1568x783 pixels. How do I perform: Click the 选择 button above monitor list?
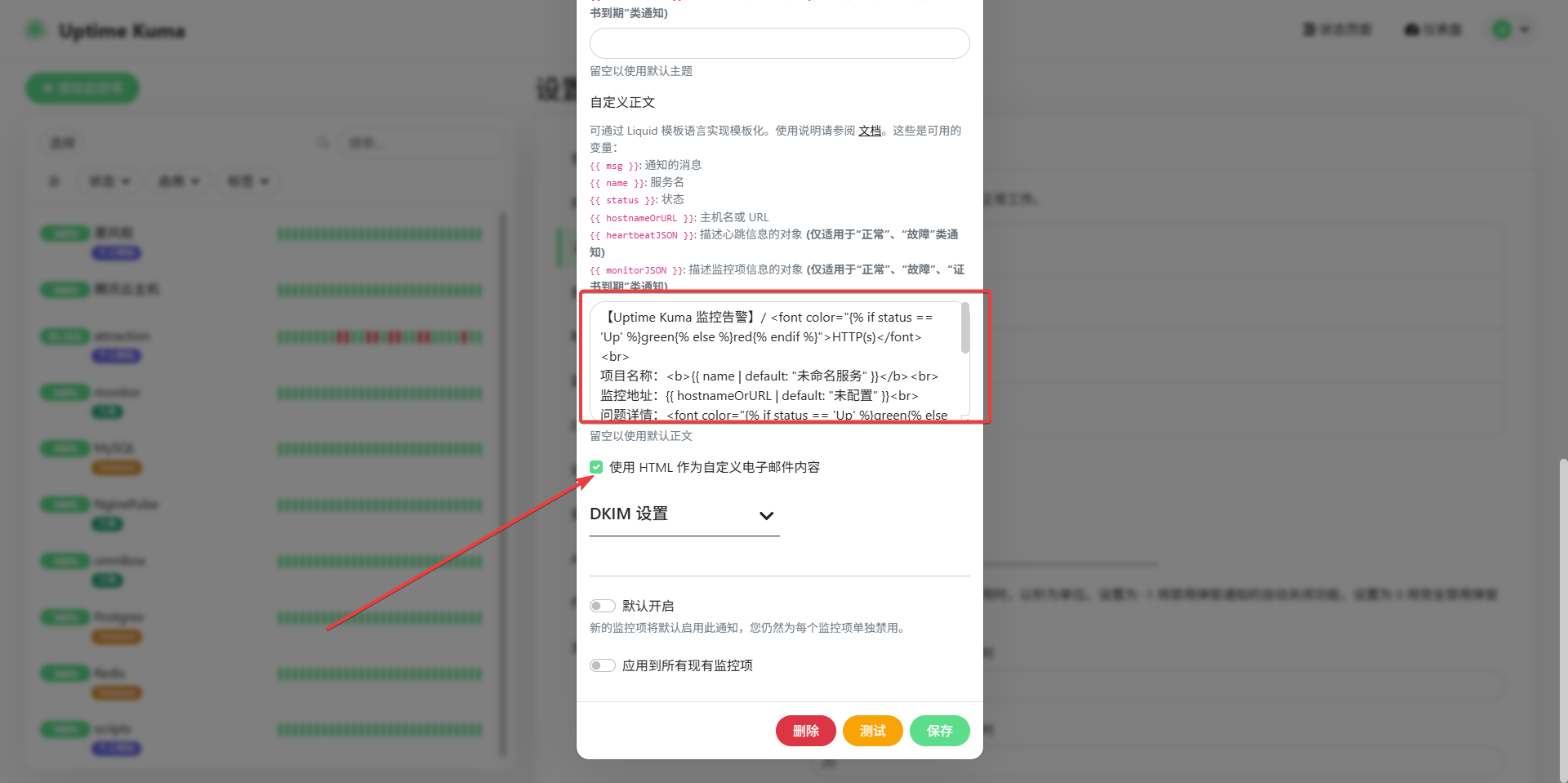pos(62,143)
